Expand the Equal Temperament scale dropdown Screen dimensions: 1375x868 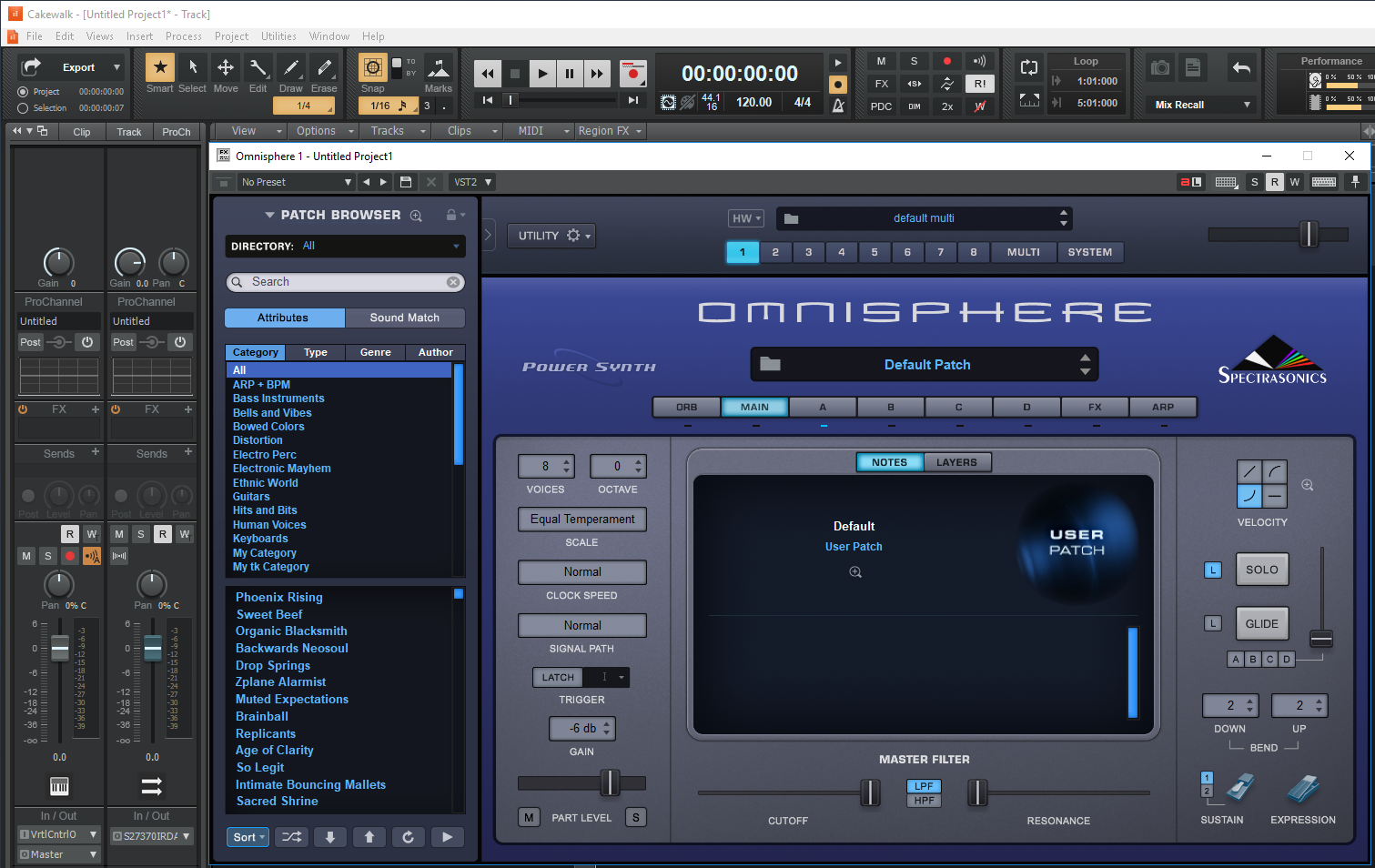(x=582, y=520)
